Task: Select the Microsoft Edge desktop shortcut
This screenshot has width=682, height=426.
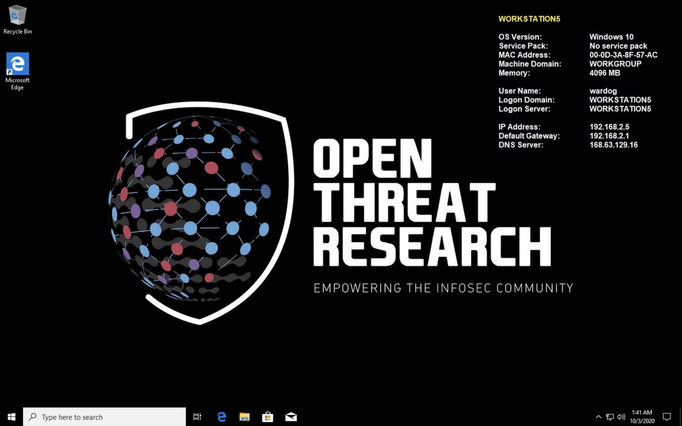Action: pyautogui.click(x=17, y=71)
